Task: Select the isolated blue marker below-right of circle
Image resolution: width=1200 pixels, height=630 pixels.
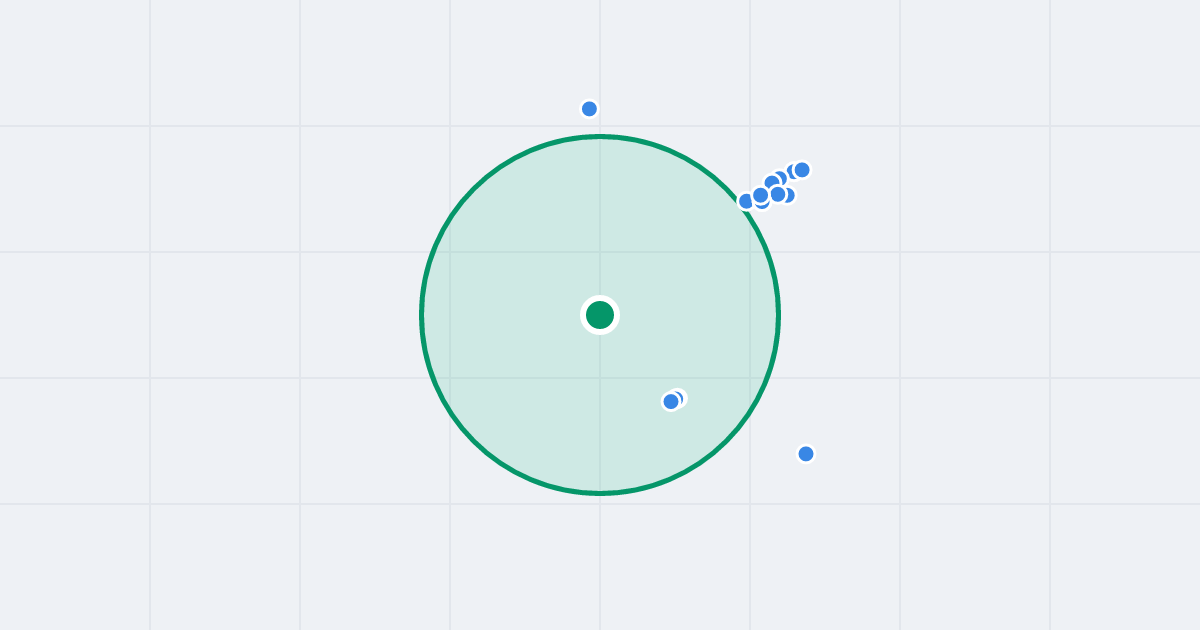Action: pyautogui.click(x=806, y=454)
